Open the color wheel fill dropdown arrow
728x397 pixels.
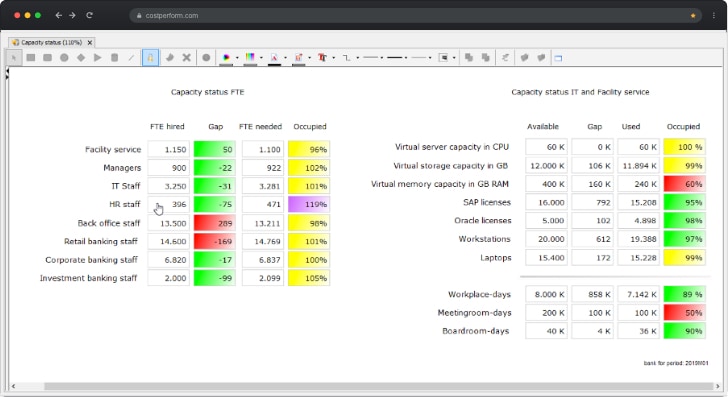coord(237,58)
